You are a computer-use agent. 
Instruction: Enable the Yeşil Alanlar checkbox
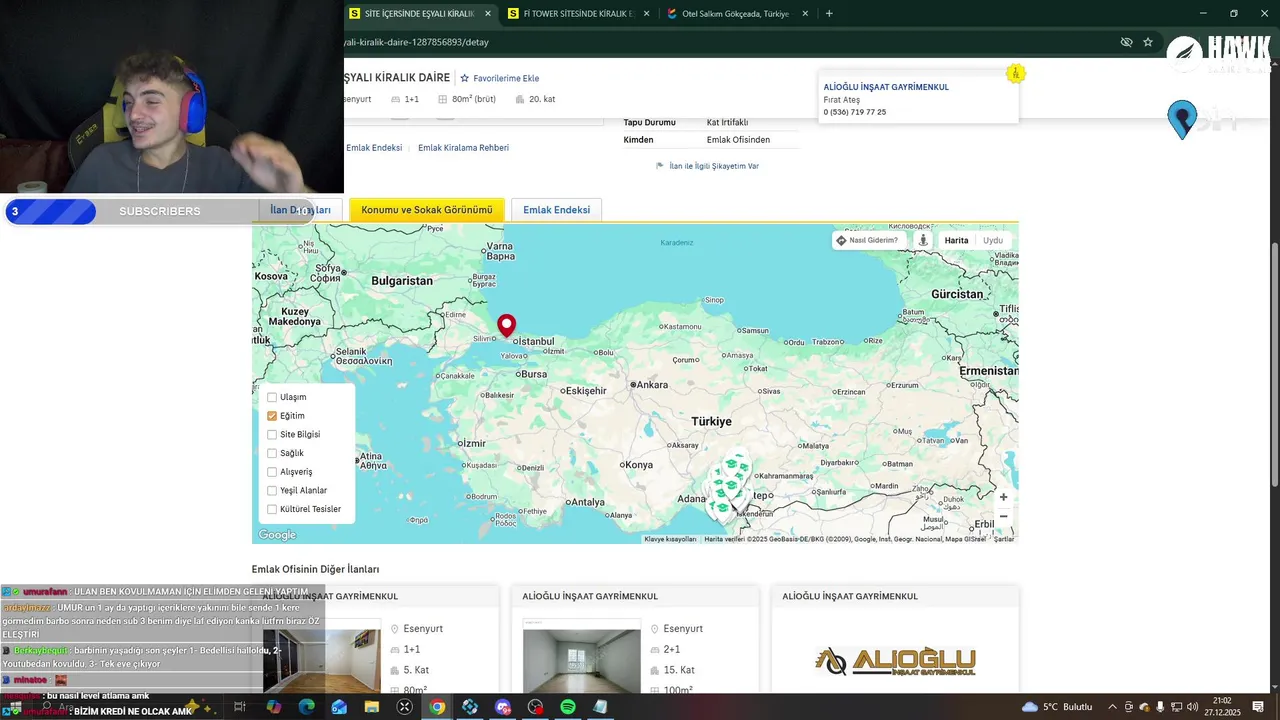(x=272, y=491)
